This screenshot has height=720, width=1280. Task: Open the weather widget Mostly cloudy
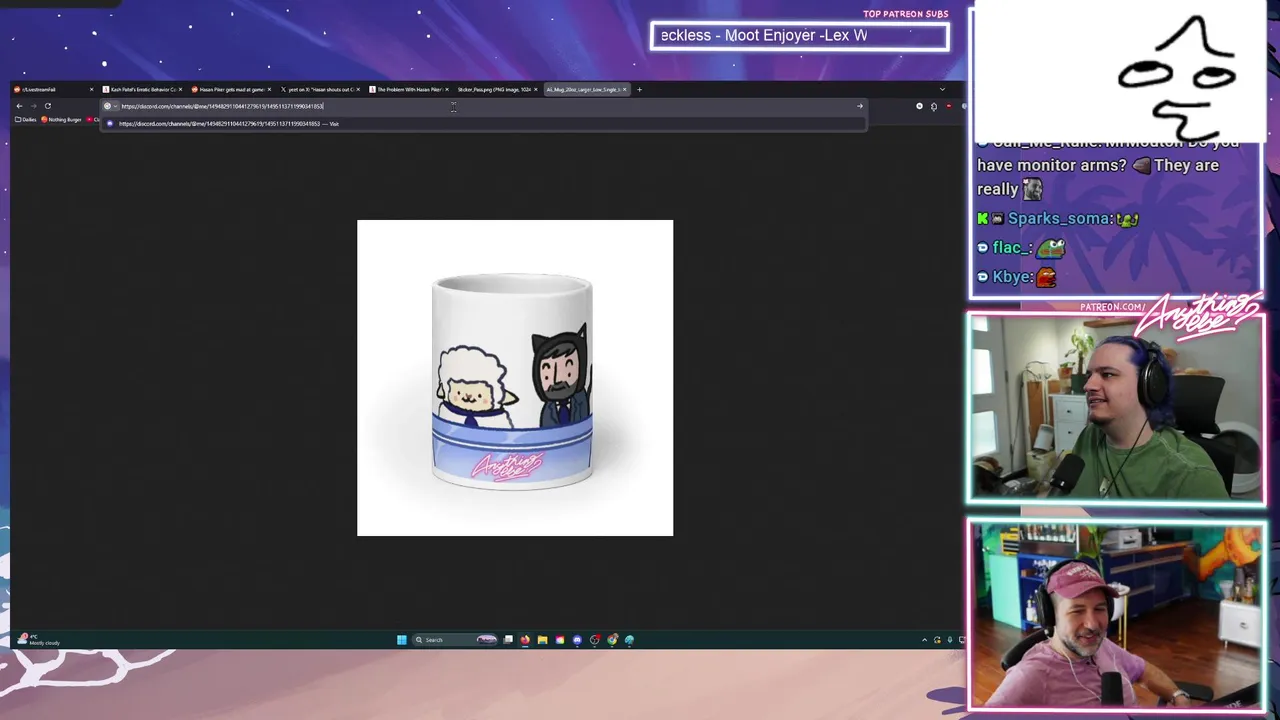[40, 640]
